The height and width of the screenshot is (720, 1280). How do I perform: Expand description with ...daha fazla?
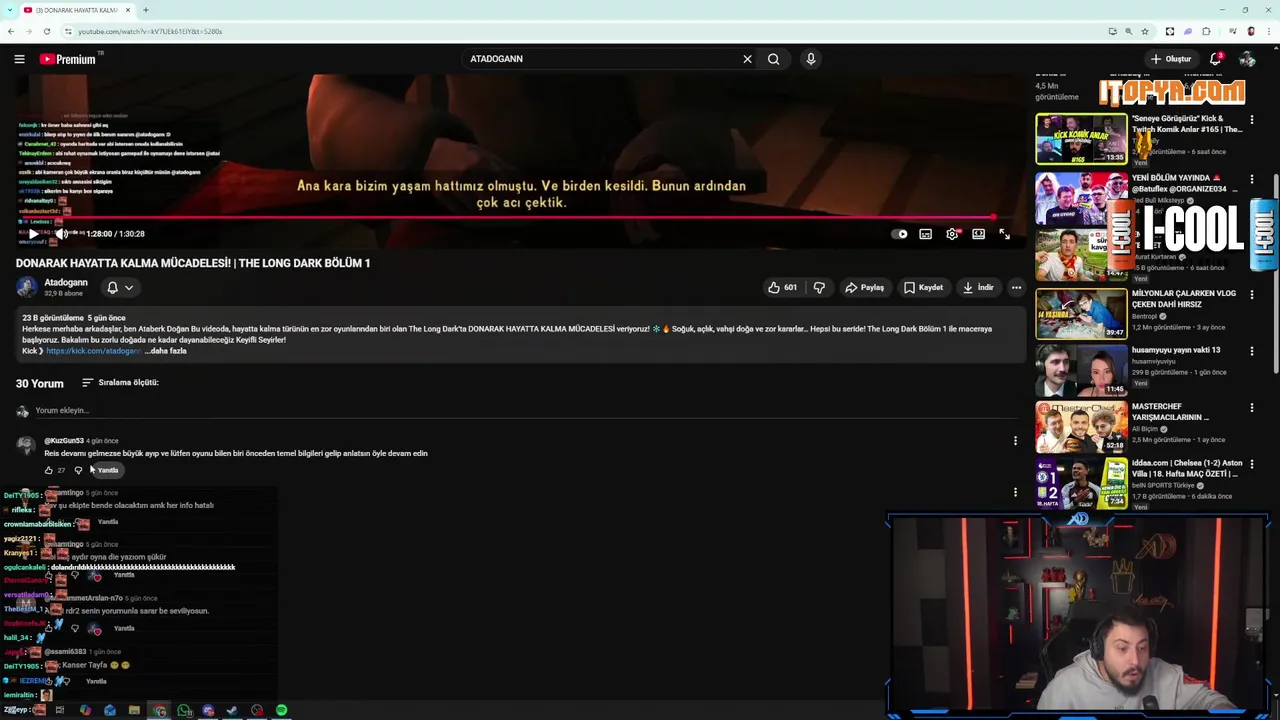(166, 351)
